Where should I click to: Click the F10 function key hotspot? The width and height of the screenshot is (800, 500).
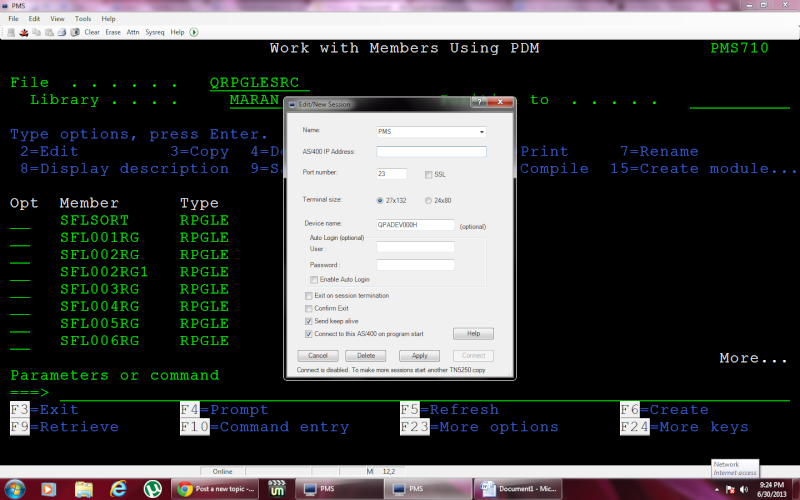click(x=195, y=427)
